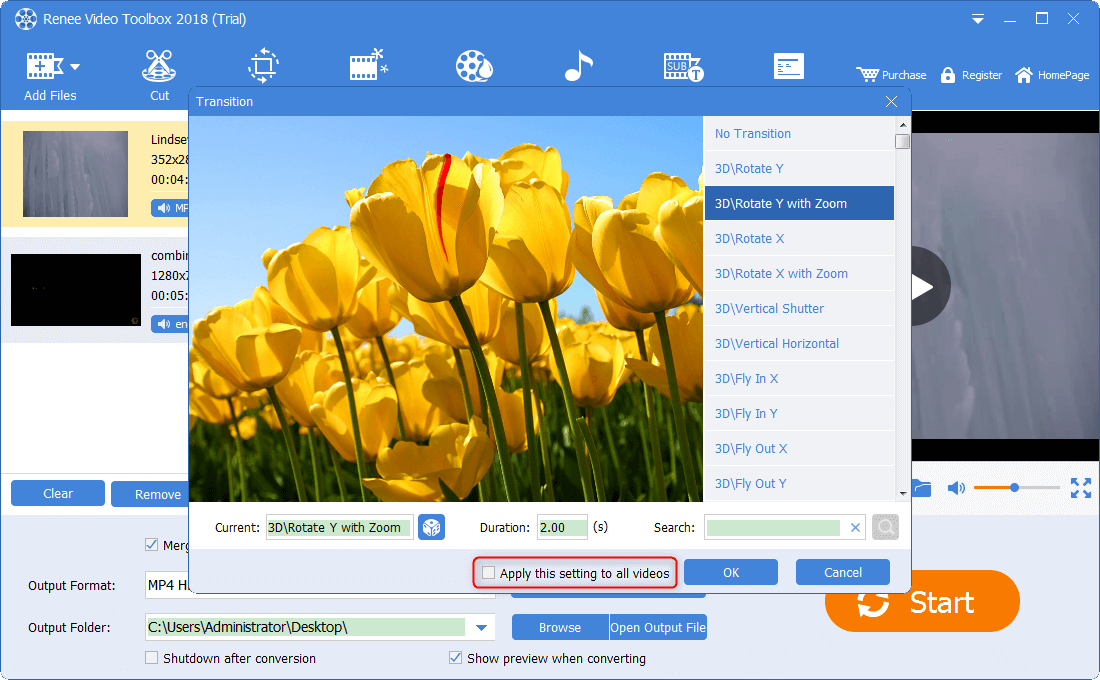Click the random transition dice icon
This screenshot has height=680, width=1100.
[x=431, y=528]
